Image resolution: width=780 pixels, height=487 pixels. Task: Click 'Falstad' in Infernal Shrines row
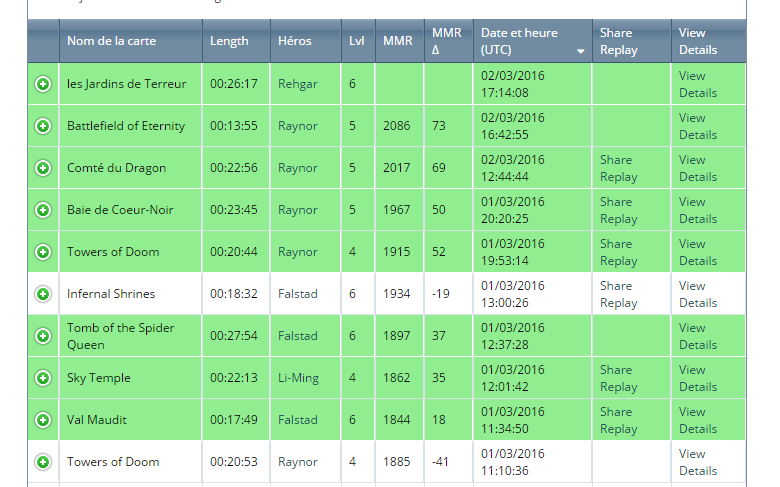297,294
